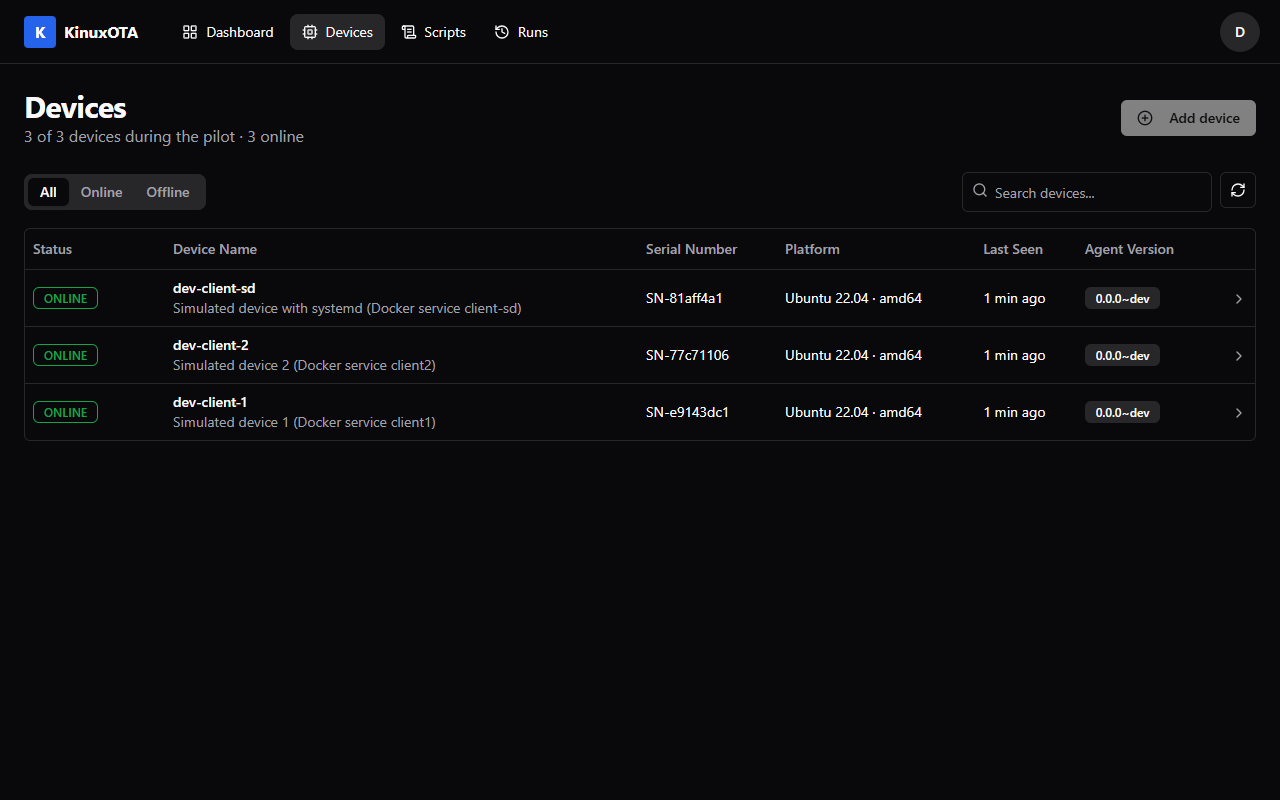Click the KinuxOTA brand name link
1280x800 pixels.
(x=101, y=32)
